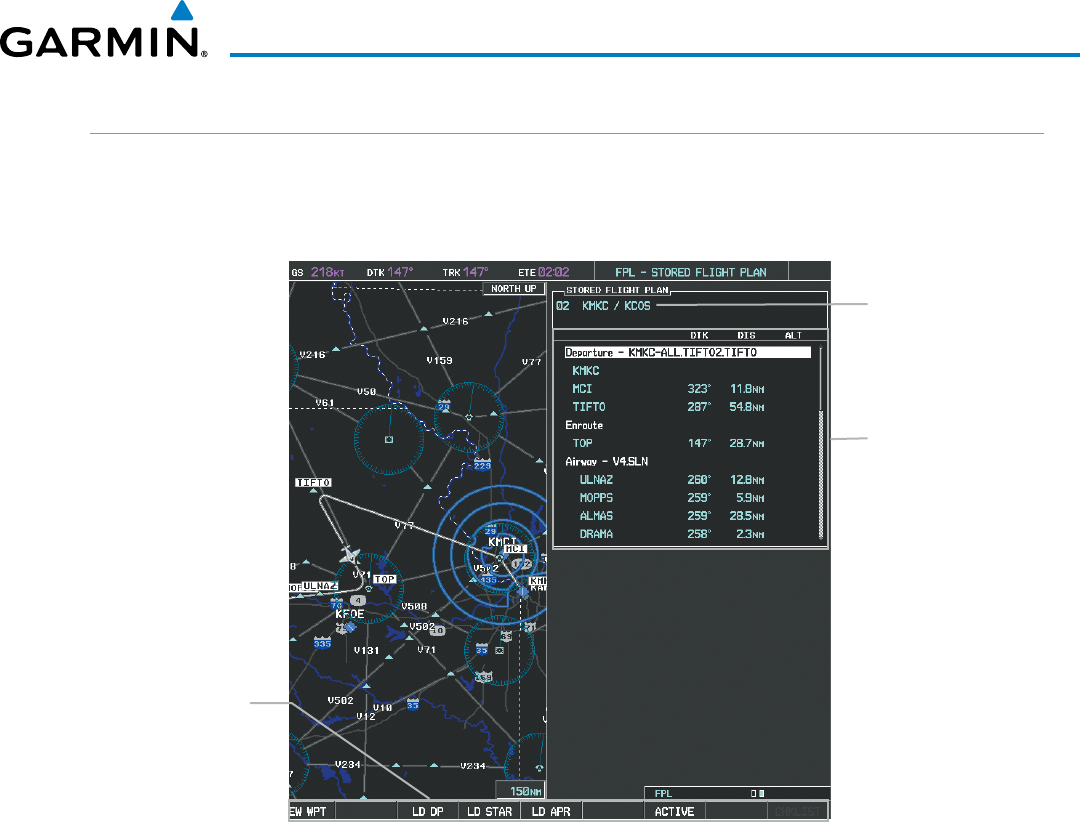Click the GS 218KT groundspeed field
Viewport: 1080px width, 822px height.
[x=318, y=272]
